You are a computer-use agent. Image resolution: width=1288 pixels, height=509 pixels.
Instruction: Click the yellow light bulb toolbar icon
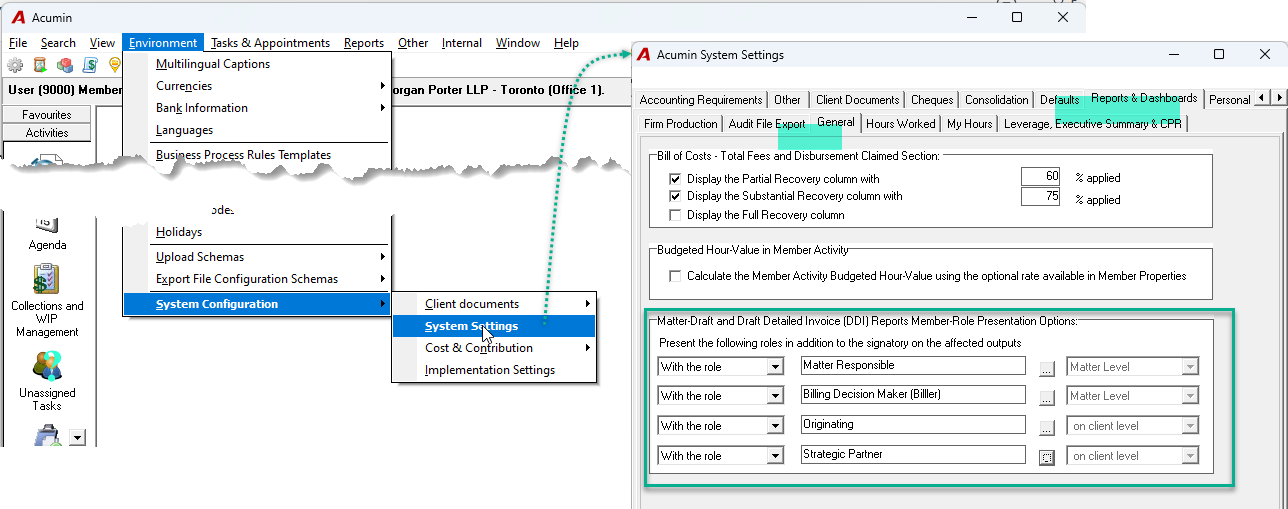click(114, 65)
